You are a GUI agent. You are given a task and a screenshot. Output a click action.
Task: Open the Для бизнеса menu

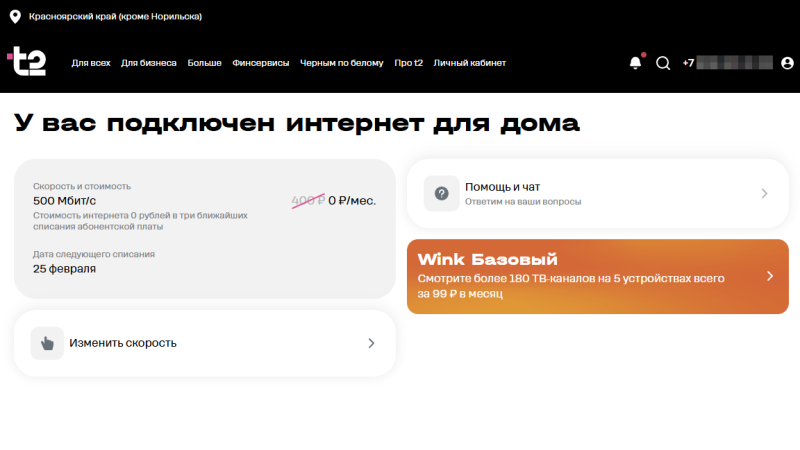(149, 63)
